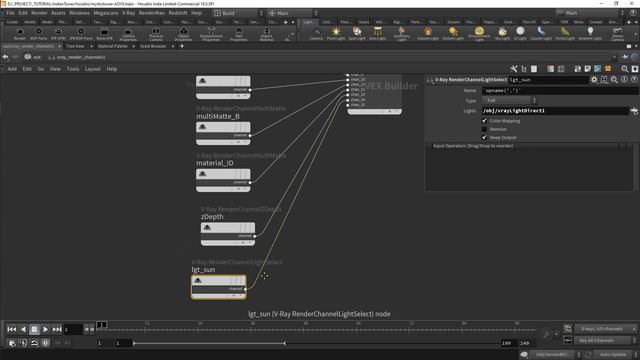640x360 pixels.
Task: Expand the Material Palette tab options arrow
Action: (x=133, y=47)
